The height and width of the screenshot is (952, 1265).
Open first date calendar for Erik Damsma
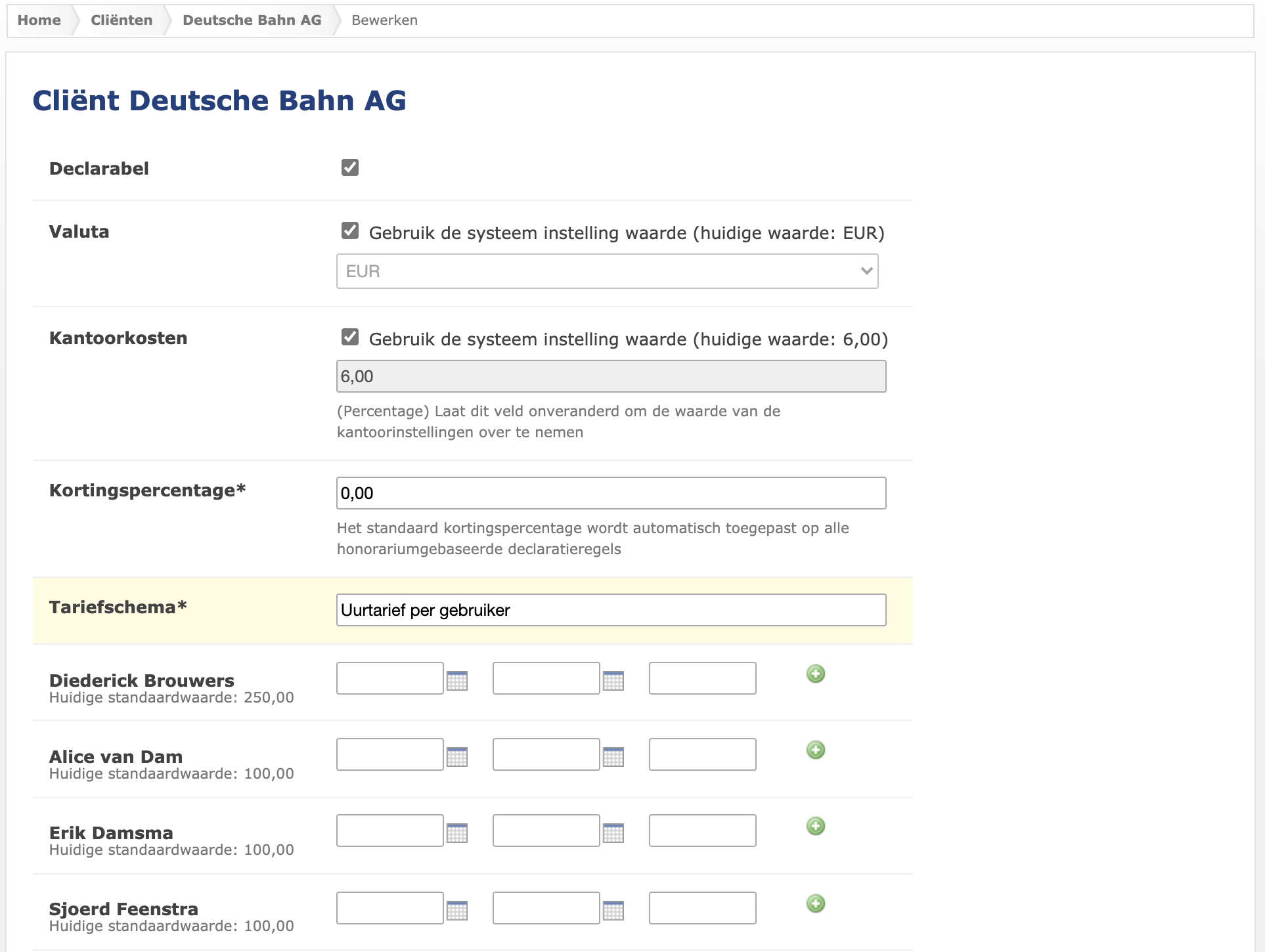[457, 833]
